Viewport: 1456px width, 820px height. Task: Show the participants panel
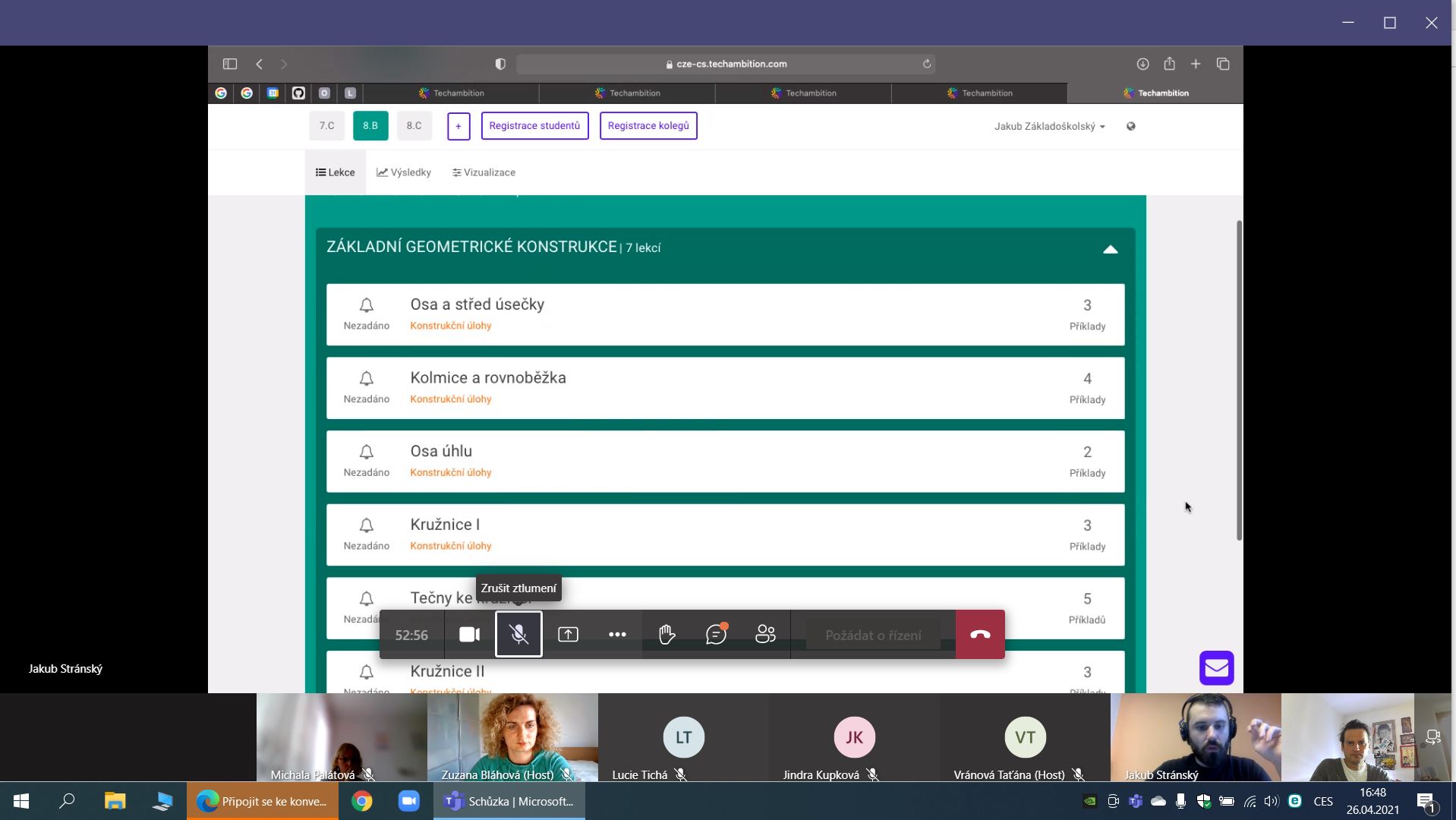point(765,635)
